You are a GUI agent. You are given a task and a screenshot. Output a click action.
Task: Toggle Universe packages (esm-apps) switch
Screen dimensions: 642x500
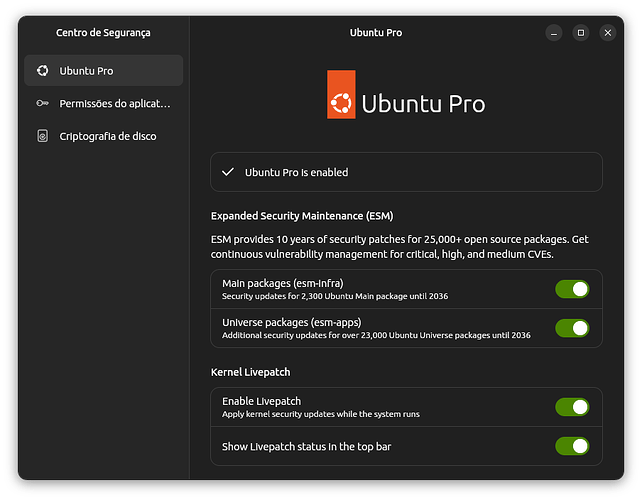tap(572, 328)
